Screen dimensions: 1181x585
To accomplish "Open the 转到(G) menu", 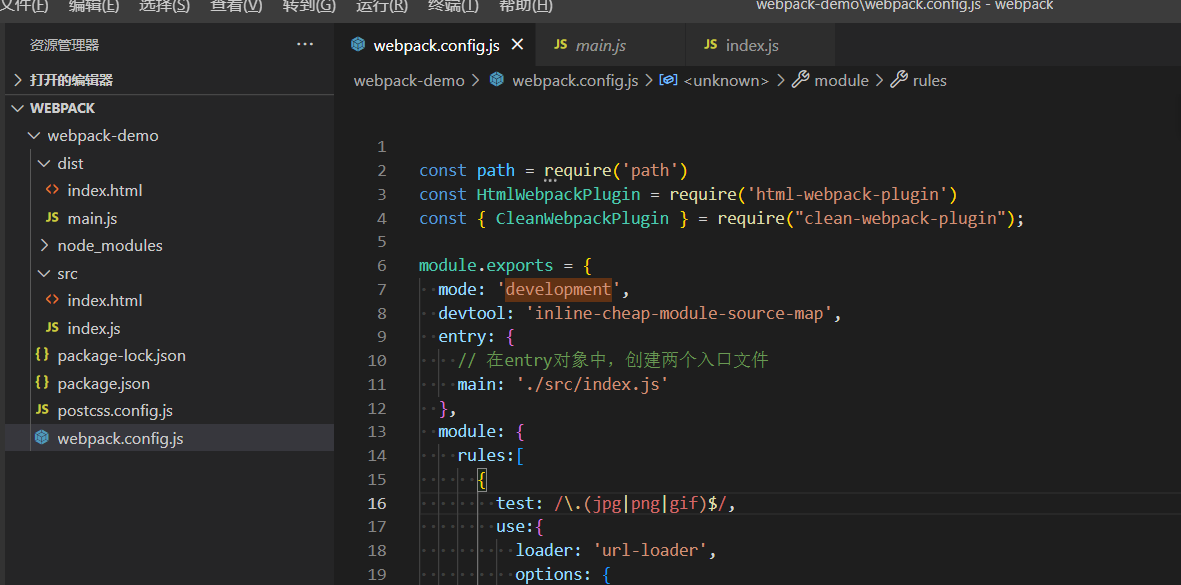I will pyautogui.click(x=309, y=6).
